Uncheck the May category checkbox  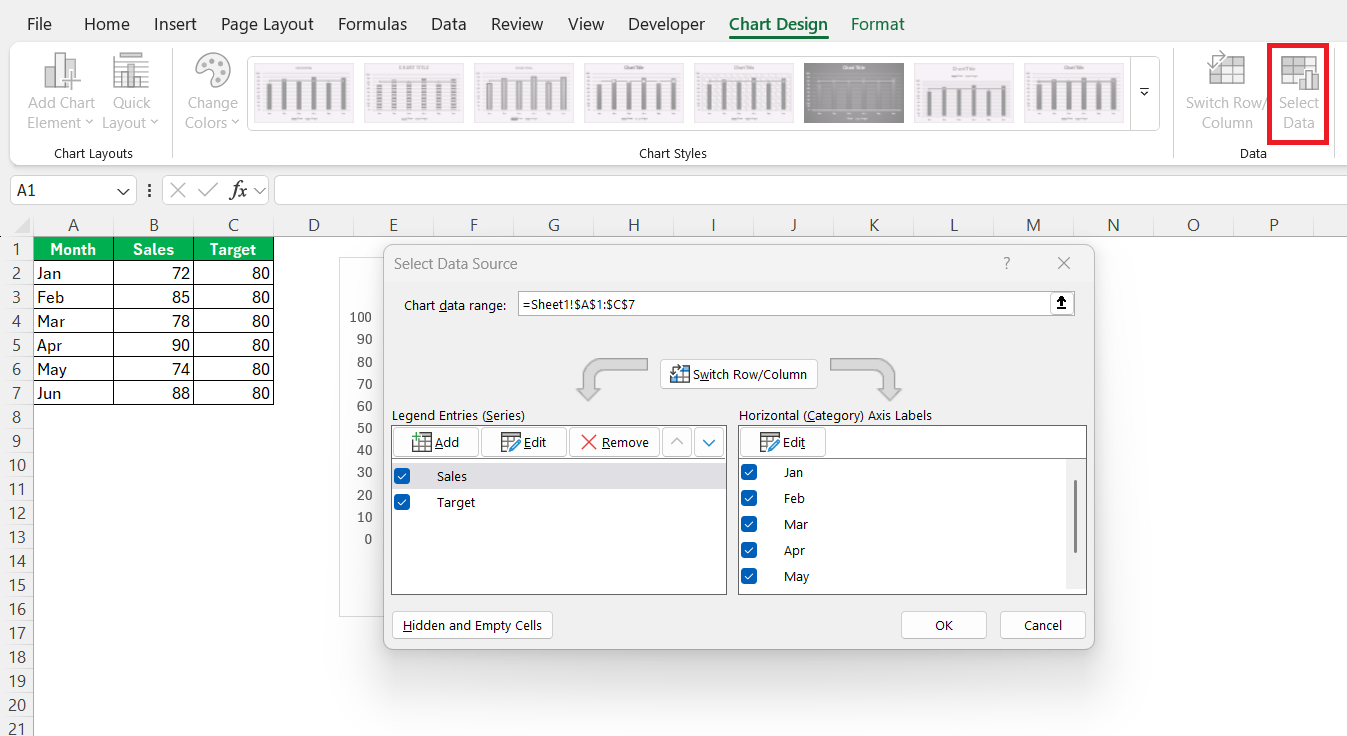(749, 576)
